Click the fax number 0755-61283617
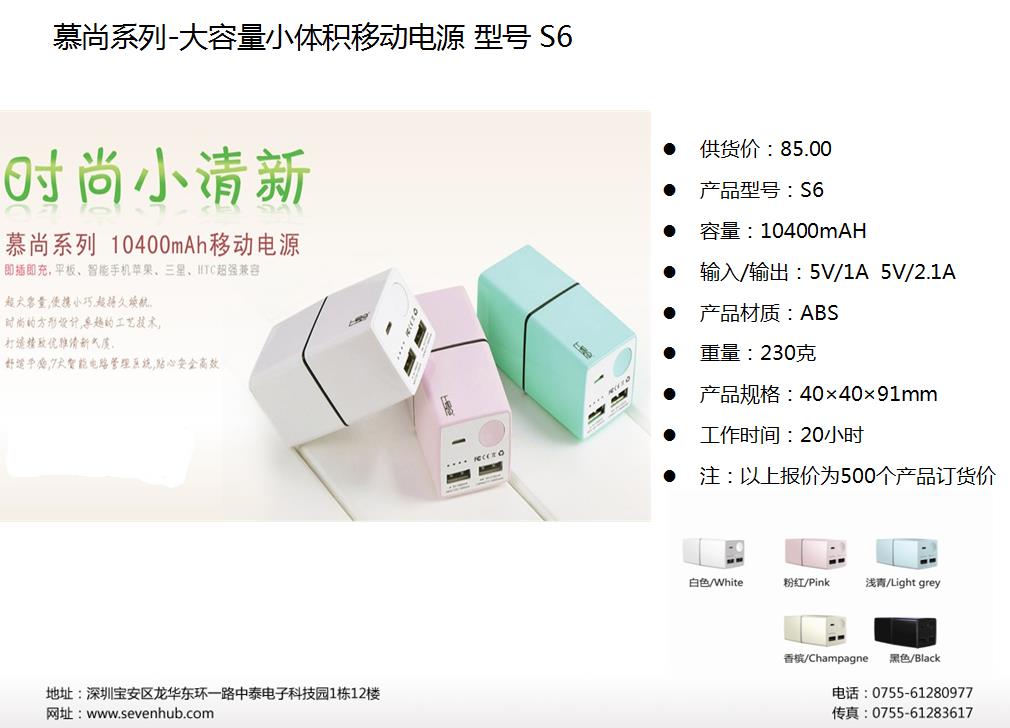Image resolution: width=1010 pixels, height=728 pixels. (x=922, y=713)
